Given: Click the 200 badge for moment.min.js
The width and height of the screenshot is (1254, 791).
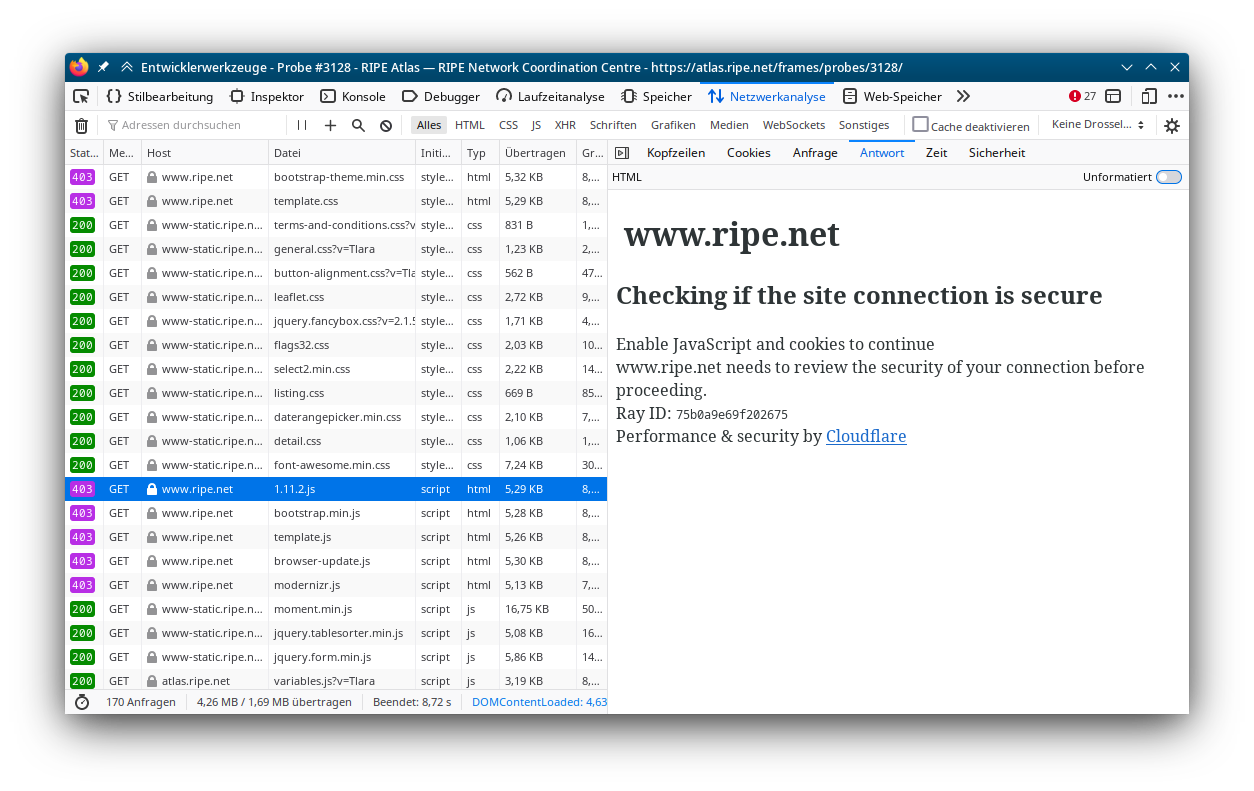Looking at the screenshot, I should tap(82, 609).
